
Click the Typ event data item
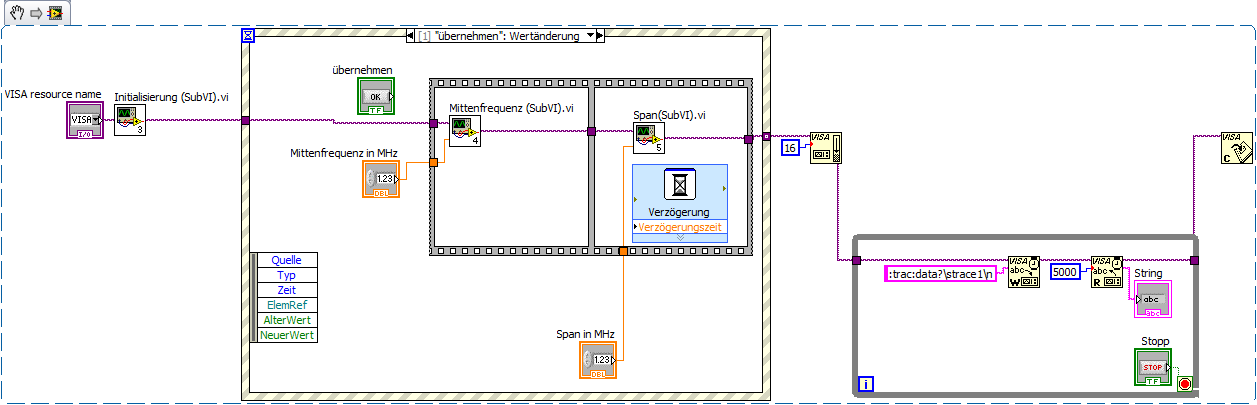coord(287,275)
